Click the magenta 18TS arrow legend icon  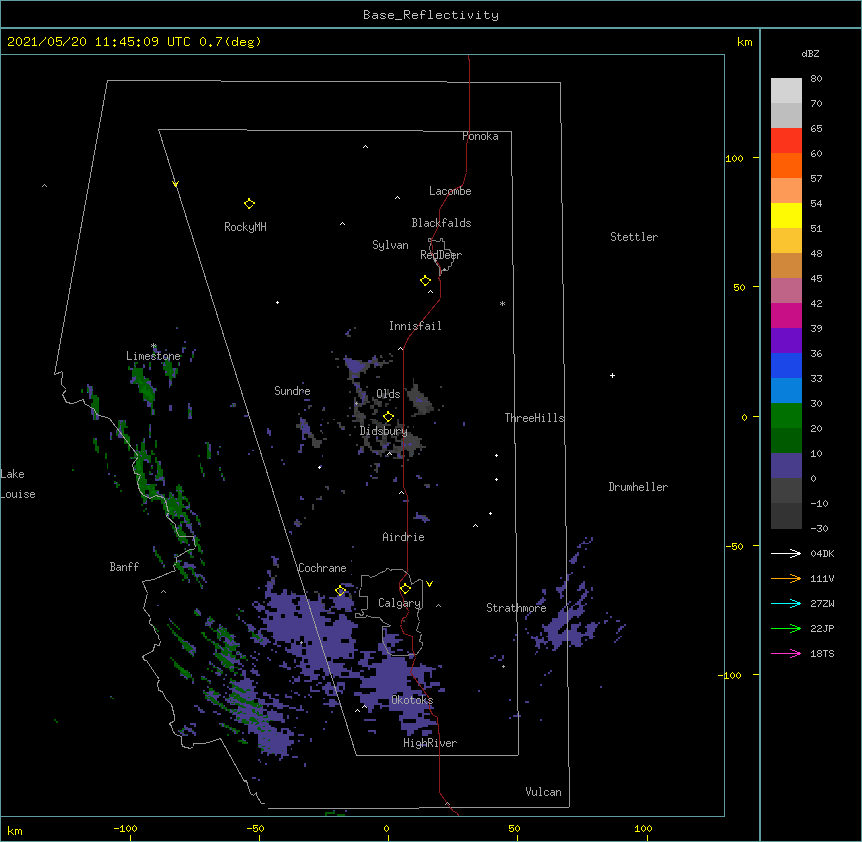point(786,653)
